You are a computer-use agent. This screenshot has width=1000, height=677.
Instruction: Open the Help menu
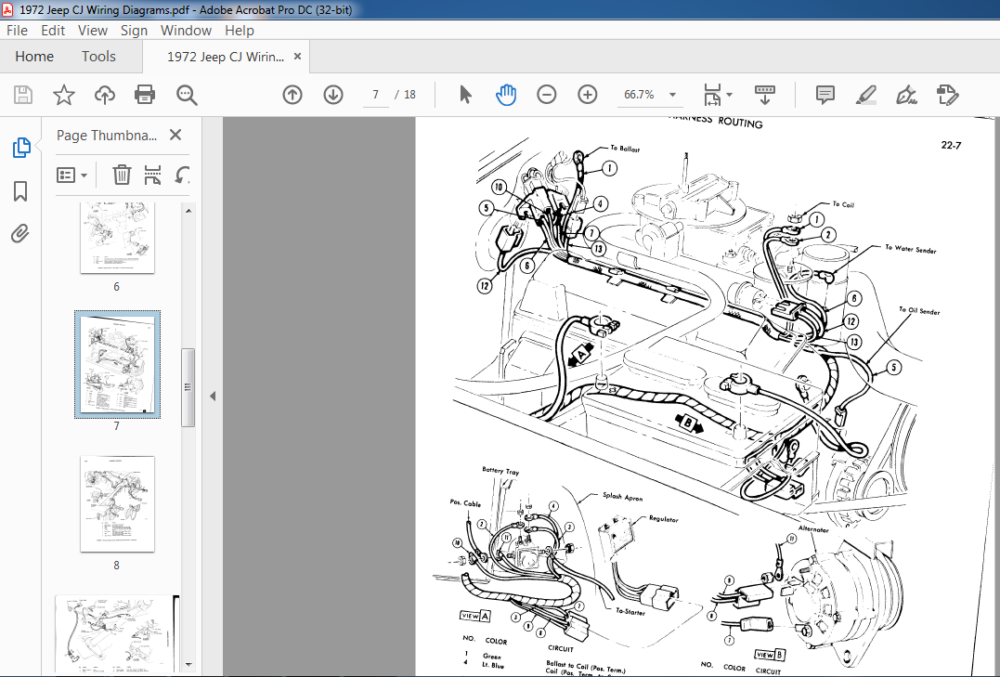pos(239,31)
